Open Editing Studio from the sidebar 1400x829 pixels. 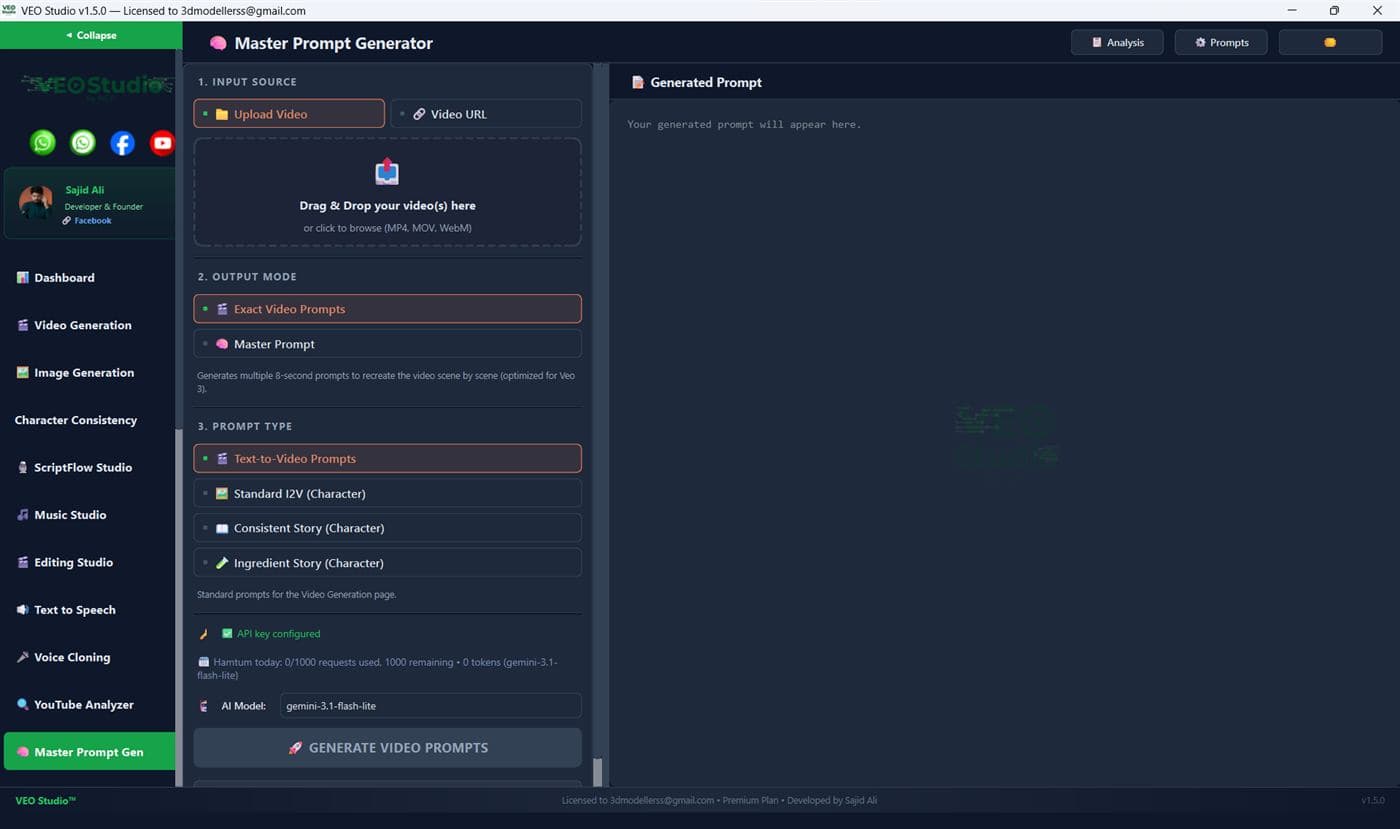tap(88, 562)
